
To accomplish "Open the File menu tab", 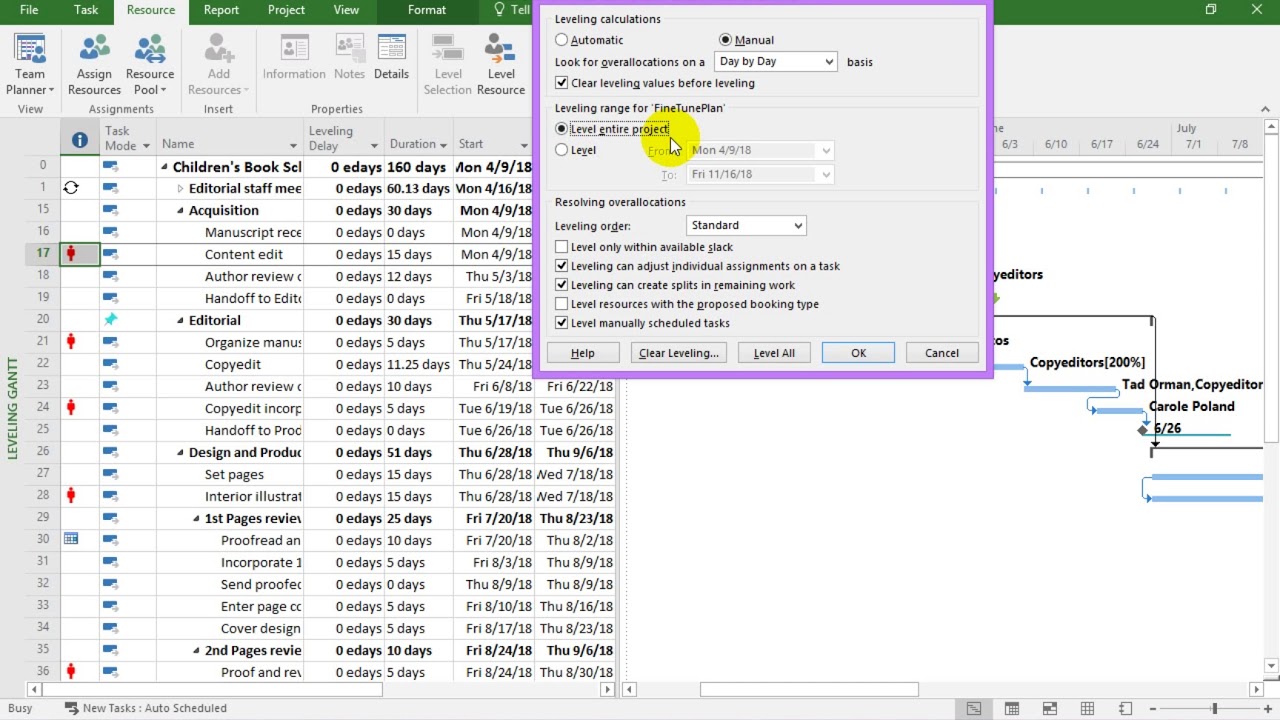I will tap(29, 10).
